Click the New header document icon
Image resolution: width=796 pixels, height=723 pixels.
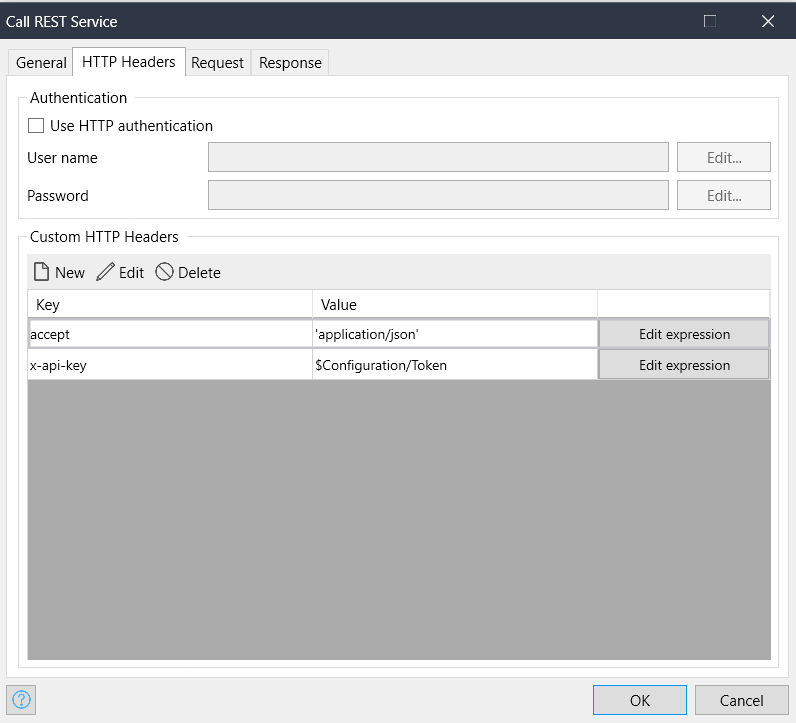pyautogui.click(x=42, y=272)
